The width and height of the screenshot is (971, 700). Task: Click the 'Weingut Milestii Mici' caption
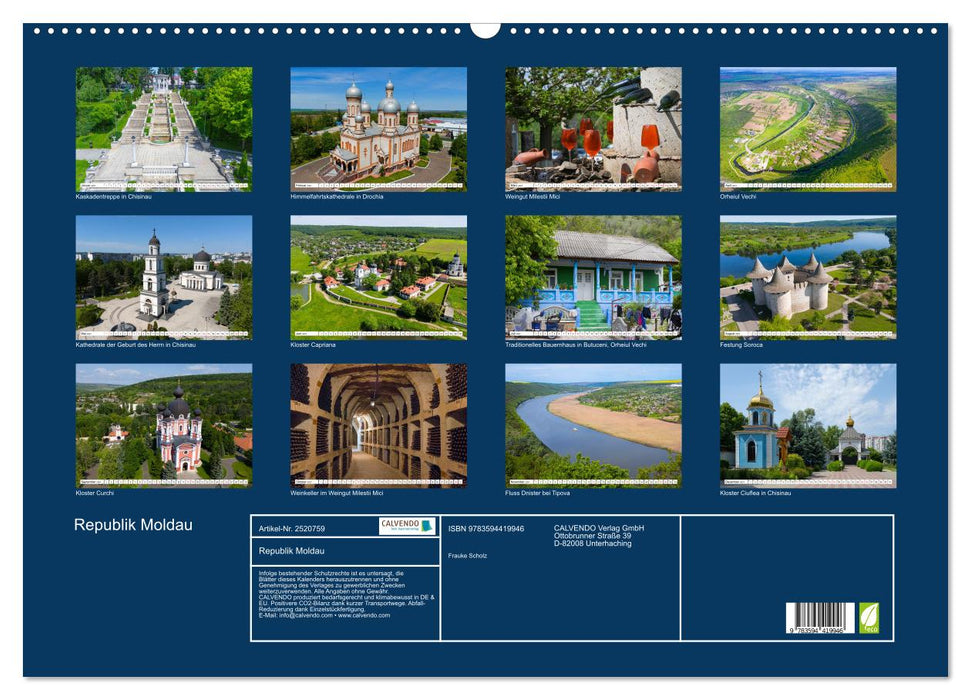[533, 196]
